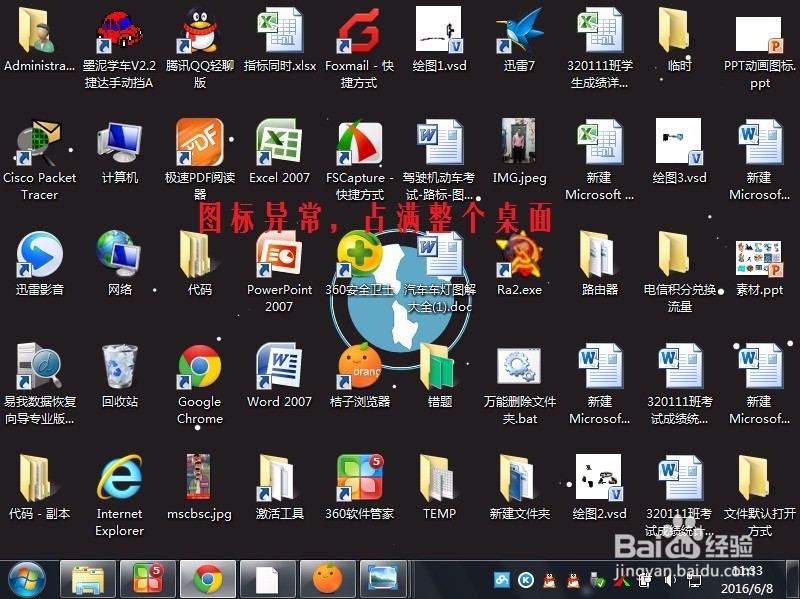Screen dimensions: 800x599
Task: Open the 计算机 computer icon
Action: [120, 143]
